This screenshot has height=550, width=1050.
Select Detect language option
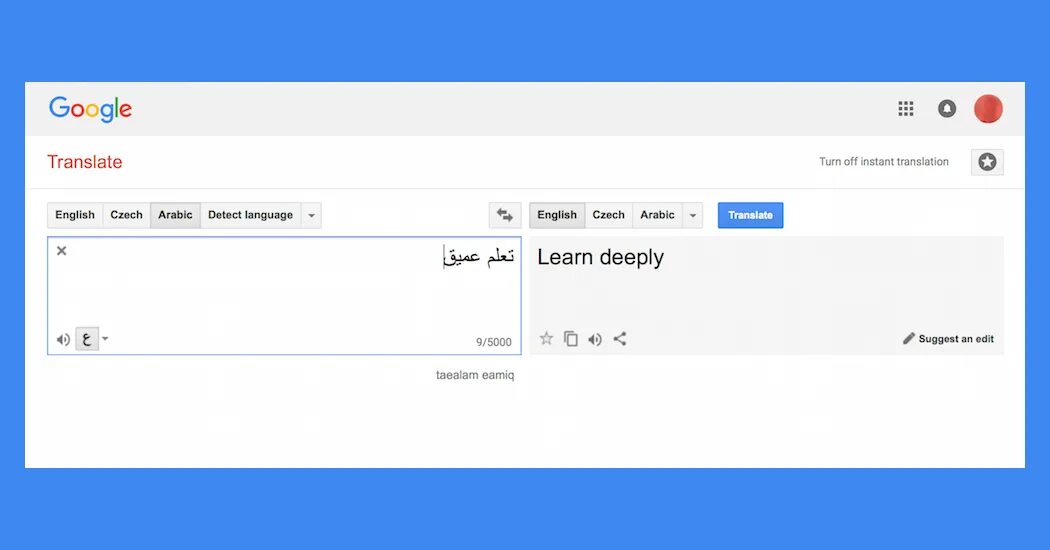250,215
